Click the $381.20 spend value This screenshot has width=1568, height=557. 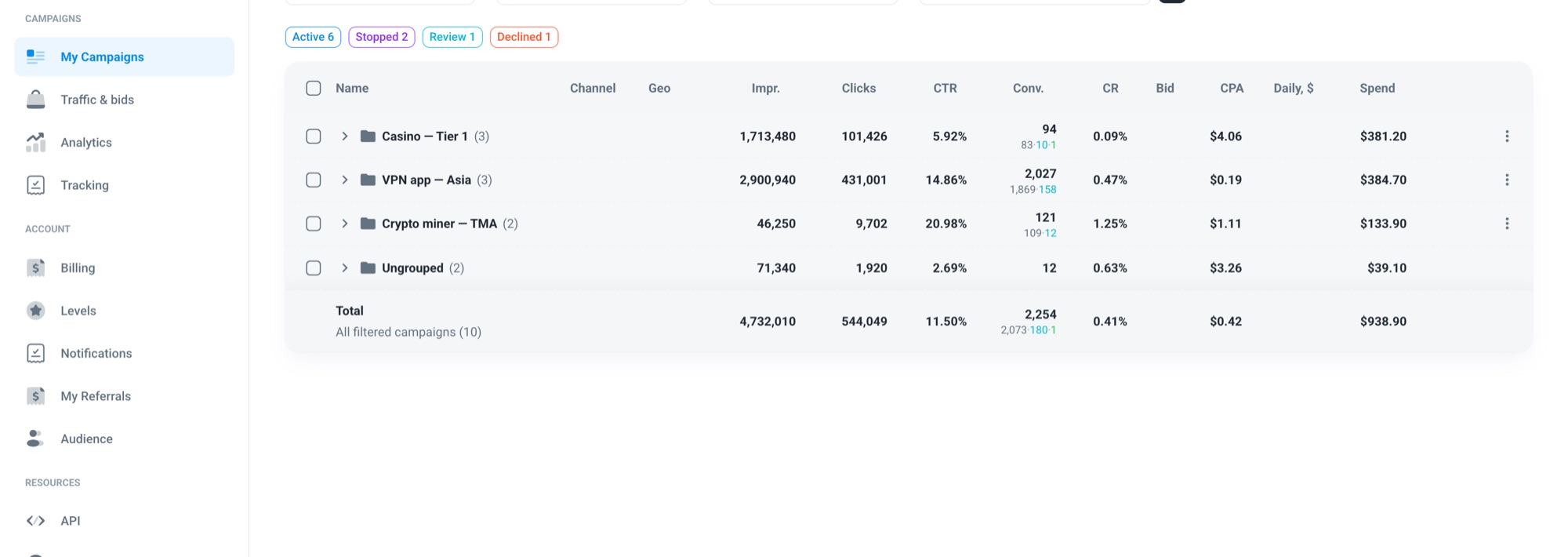1383,136
